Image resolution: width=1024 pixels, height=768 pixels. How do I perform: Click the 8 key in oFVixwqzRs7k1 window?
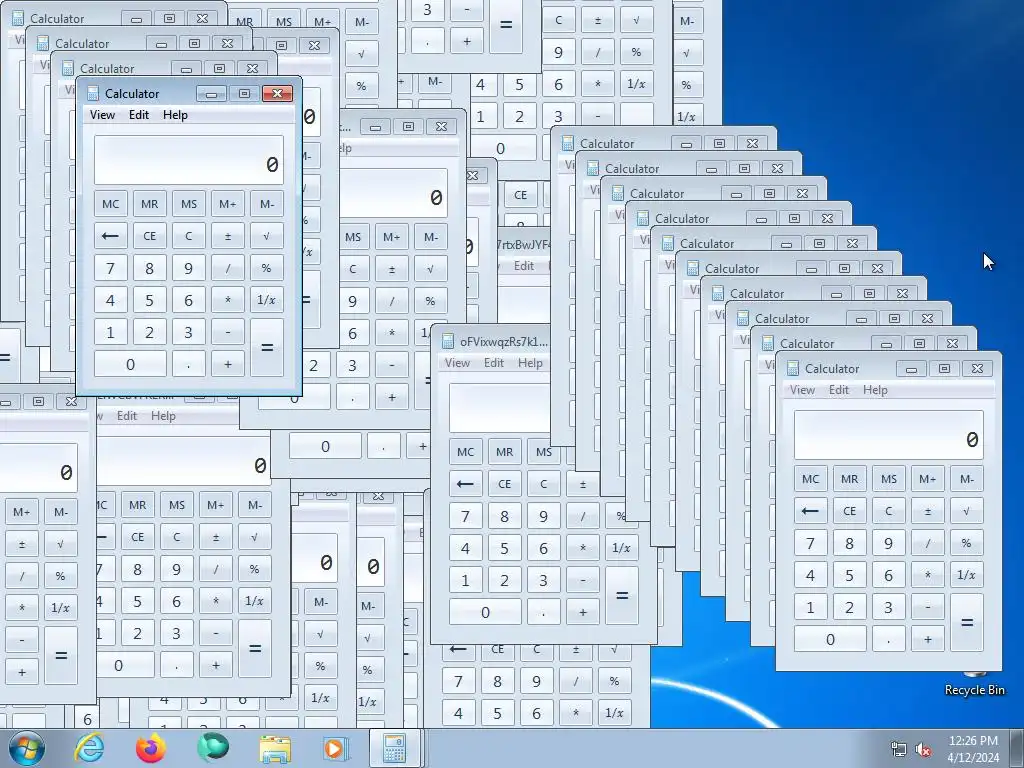pos(505,516)
